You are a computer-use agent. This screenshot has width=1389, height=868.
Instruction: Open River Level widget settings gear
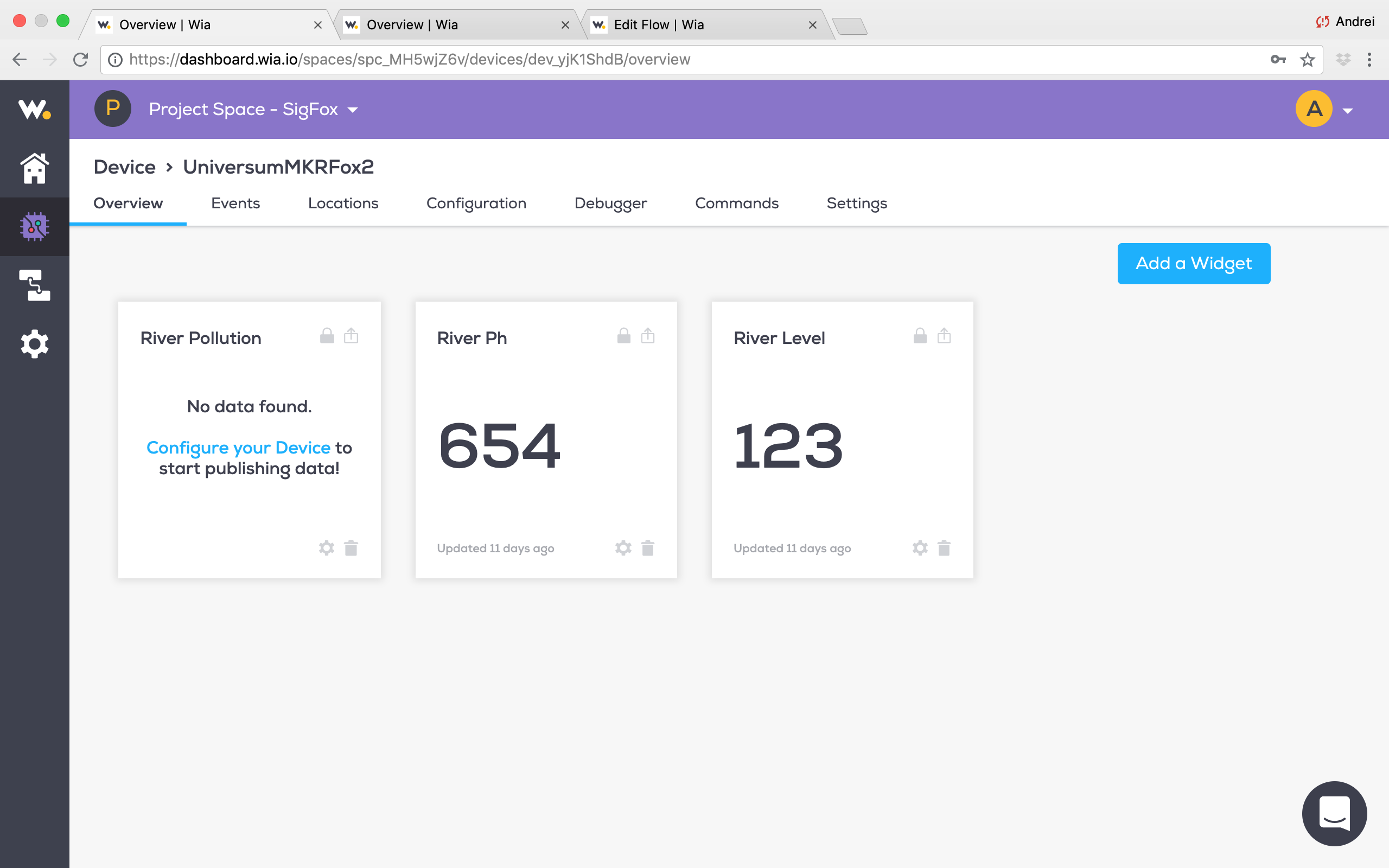[920, 548]
